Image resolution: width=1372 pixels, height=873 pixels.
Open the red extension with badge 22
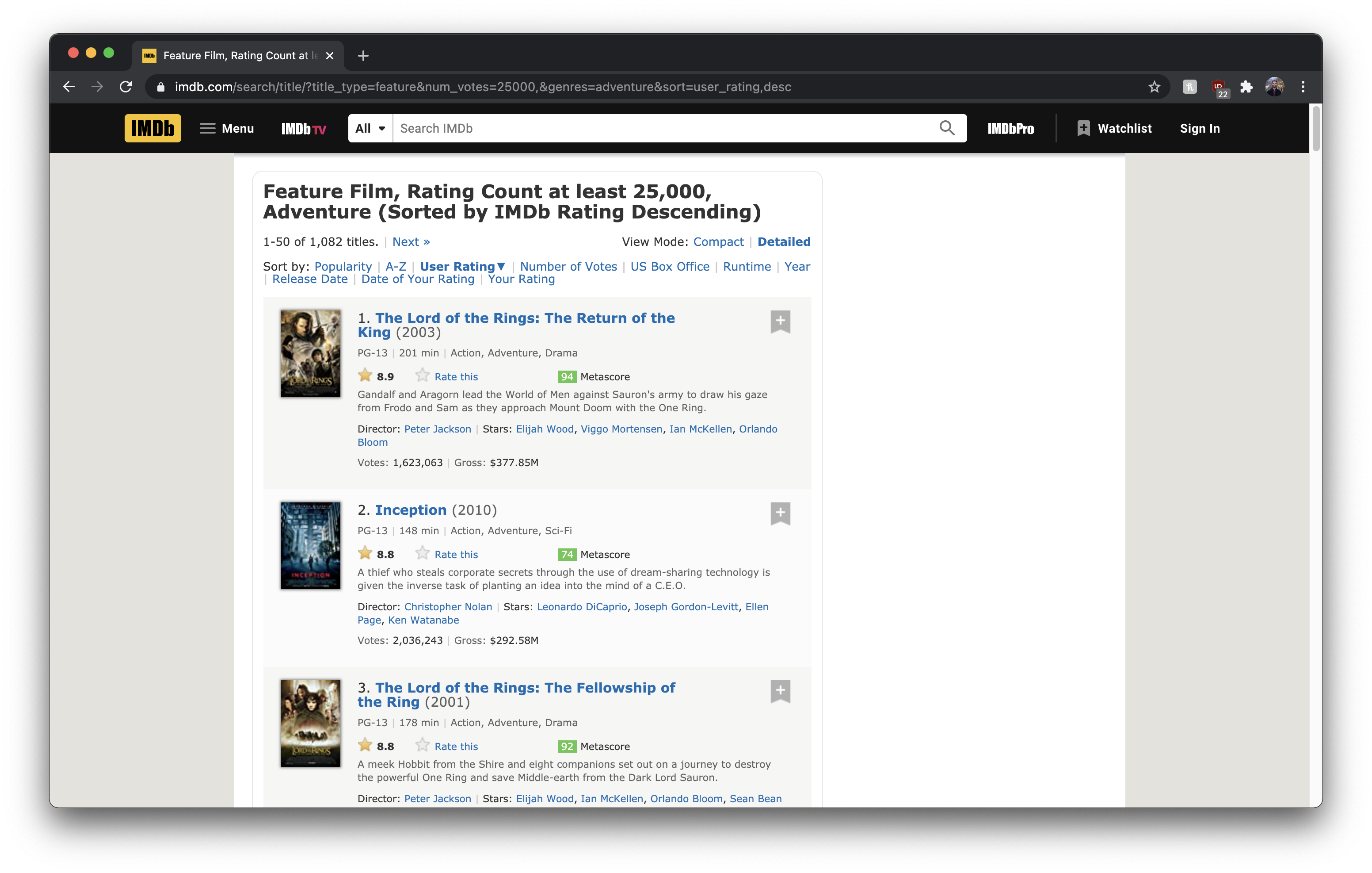tap(1219, 88)
